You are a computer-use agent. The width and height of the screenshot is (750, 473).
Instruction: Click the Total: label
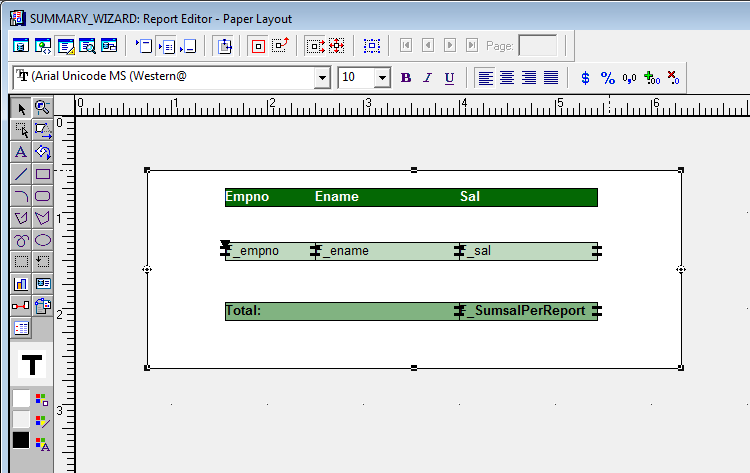click(244, 311)
